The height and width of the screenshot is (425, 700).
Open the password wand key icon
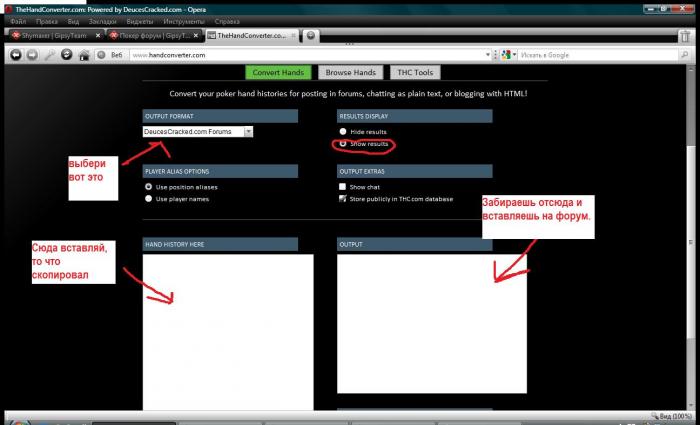click(x=49, y=55)
